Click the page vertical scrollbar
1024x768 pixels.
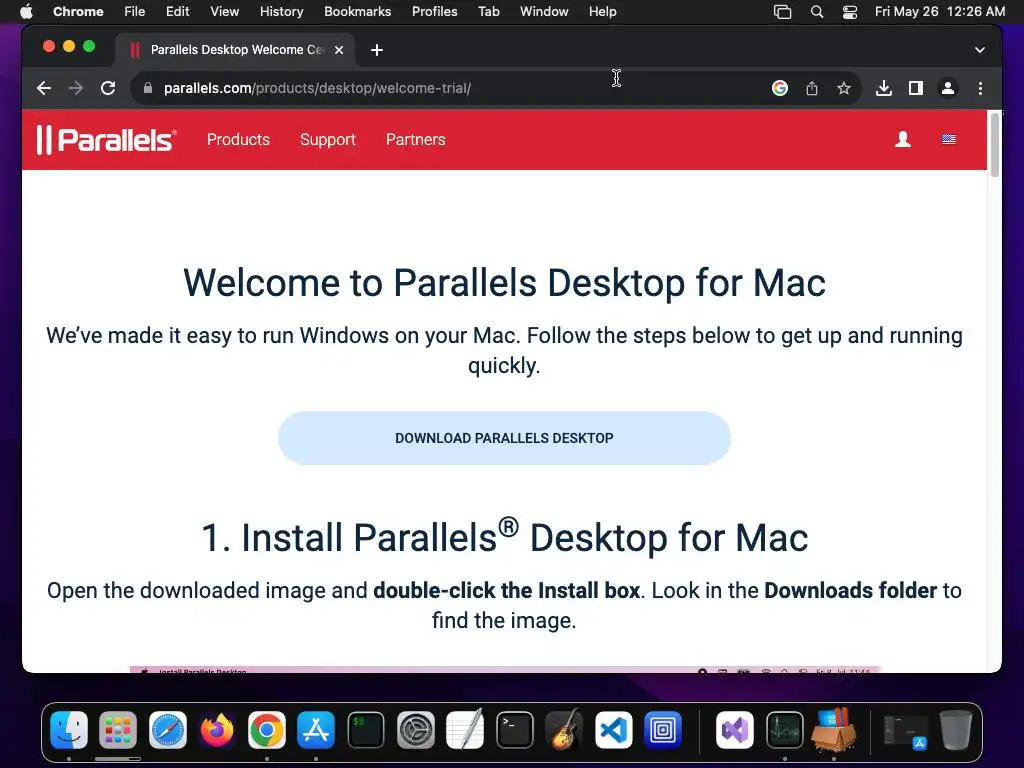tap(995, 145)
